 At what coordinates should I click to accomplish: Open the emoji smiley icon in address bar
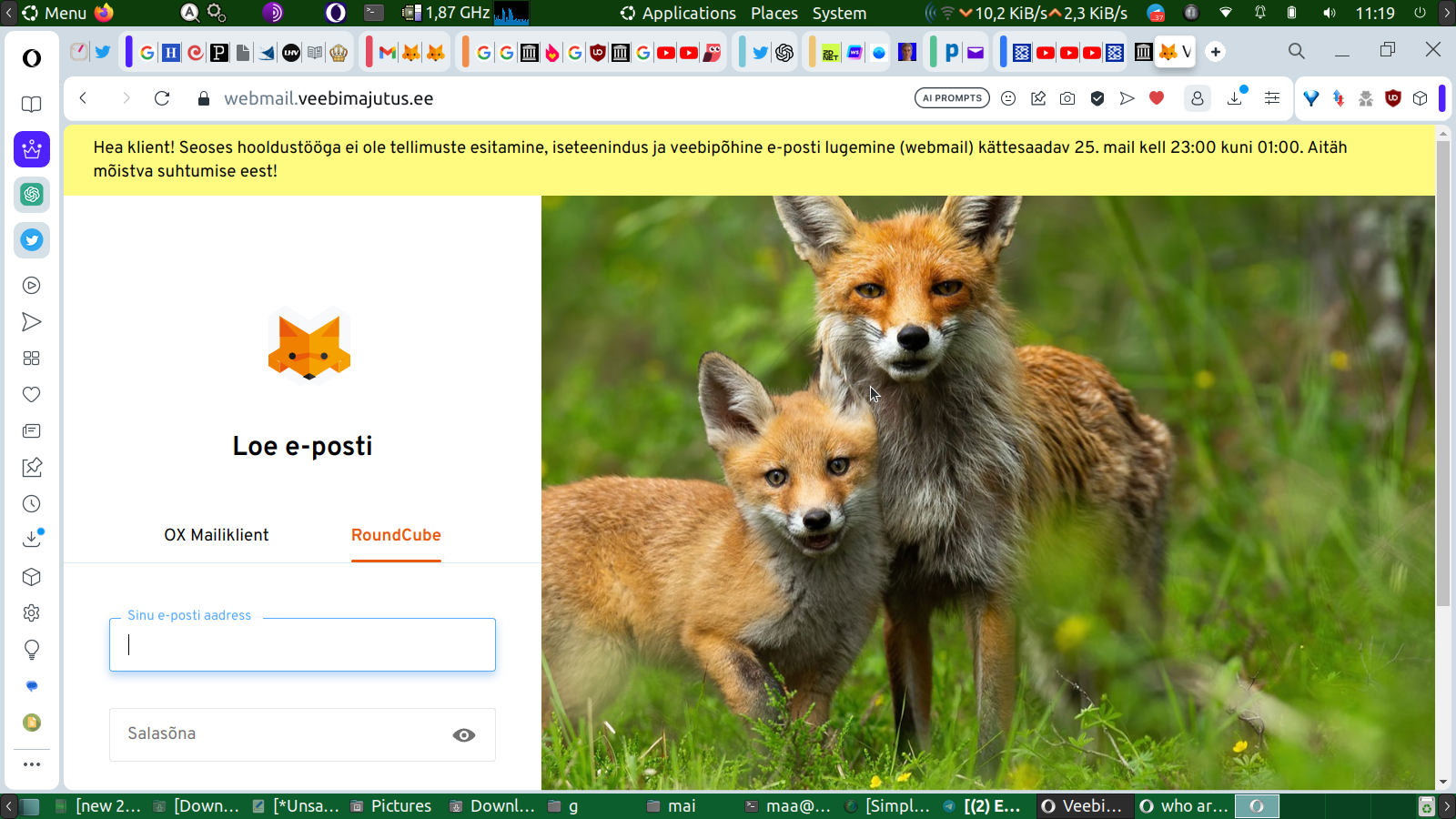click(x=1008, y=98)
